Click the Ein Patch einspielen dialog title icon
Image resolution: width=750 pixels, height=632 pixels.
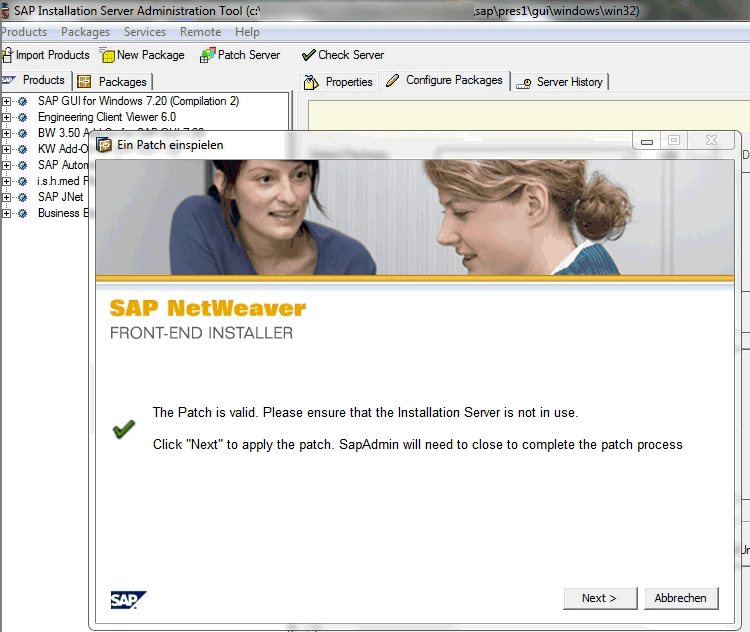[x=104, y=144]
